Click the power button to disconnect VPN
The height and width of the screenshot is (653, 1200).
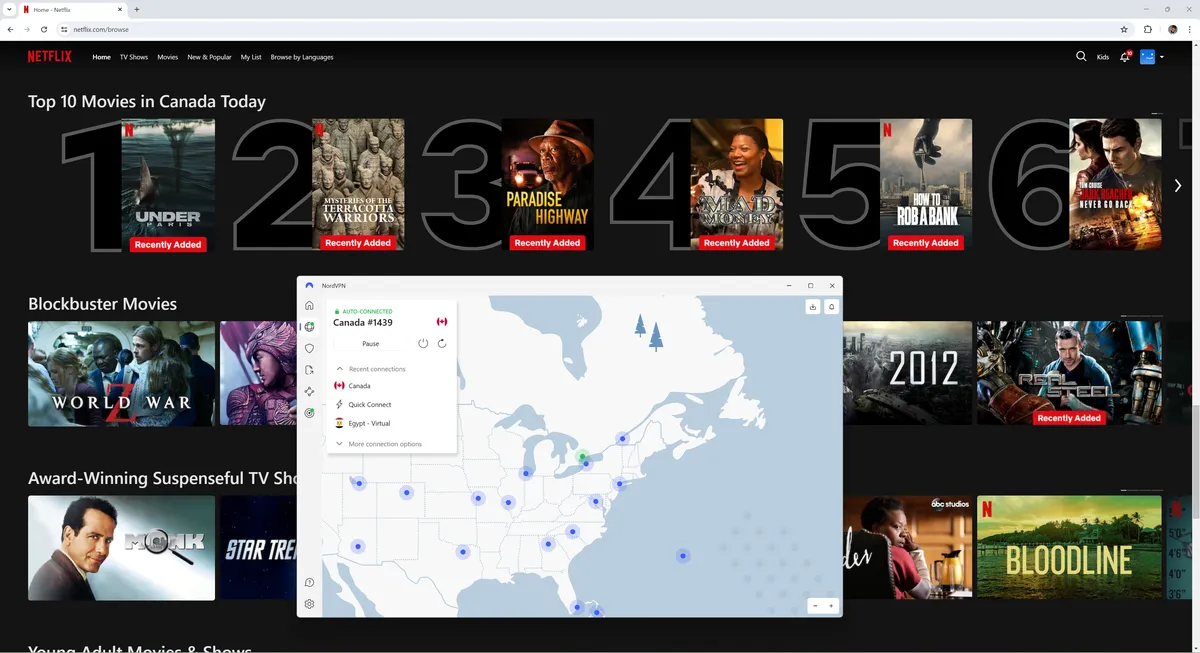423,343
